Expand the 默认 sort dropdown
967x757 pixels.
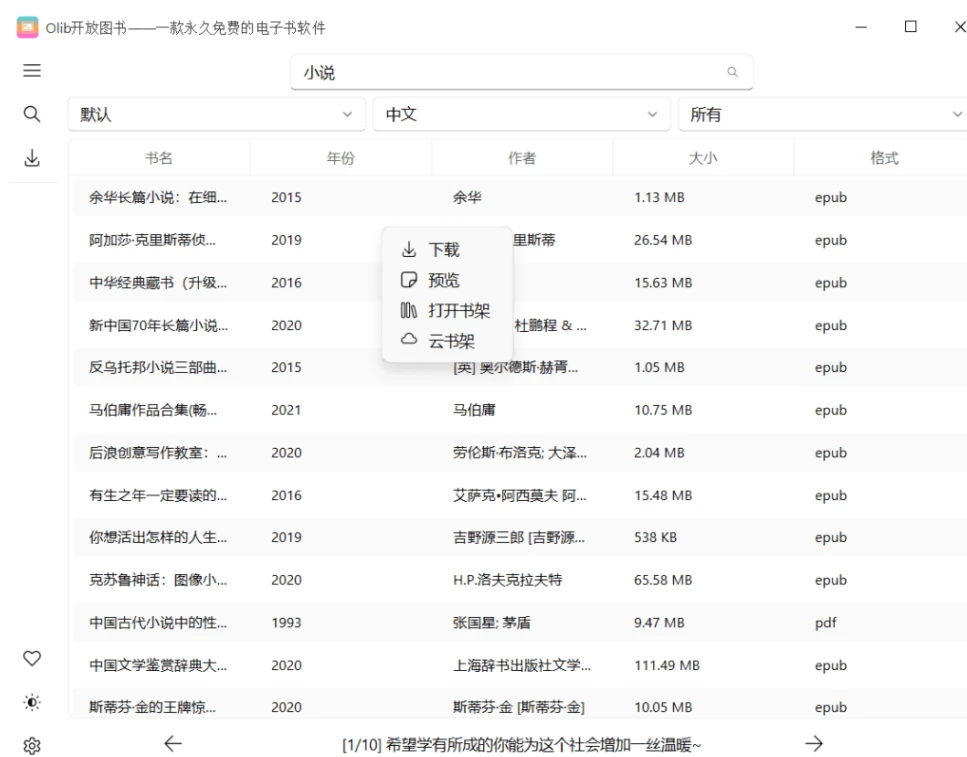[218, 115]
